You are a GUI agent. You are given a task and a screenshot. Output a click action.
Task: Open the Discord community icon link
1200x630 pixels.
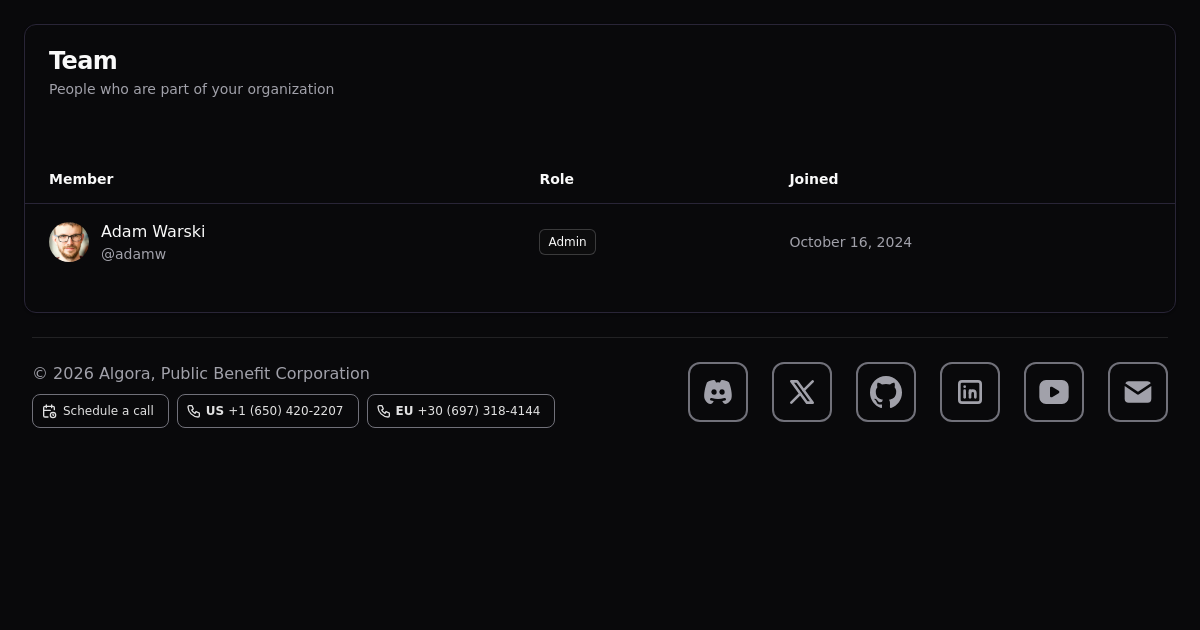(x=717, y=392)
